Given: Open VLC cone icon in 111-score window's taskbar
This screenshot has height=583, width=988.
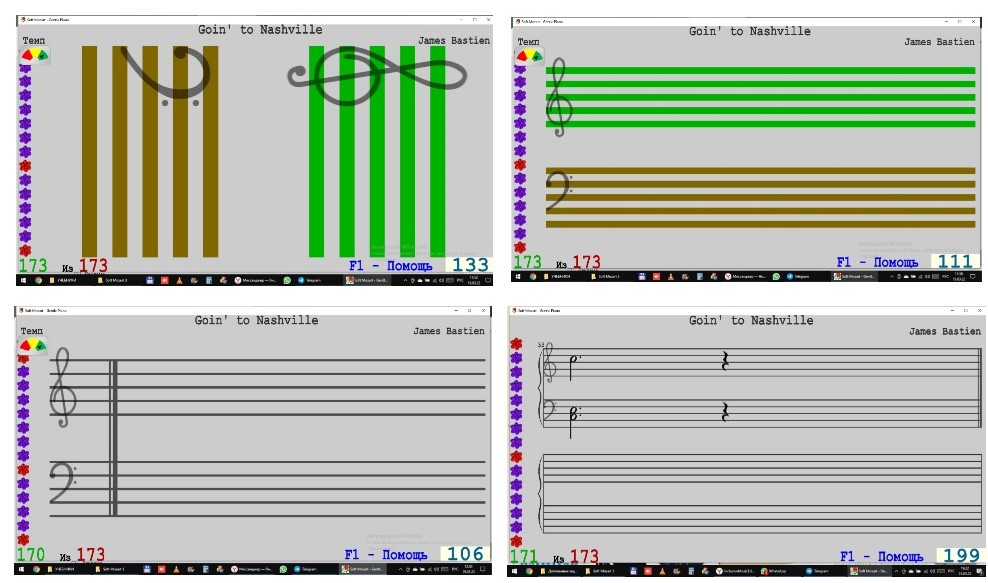Looking at the screenshot, I should tap(670, 276).
